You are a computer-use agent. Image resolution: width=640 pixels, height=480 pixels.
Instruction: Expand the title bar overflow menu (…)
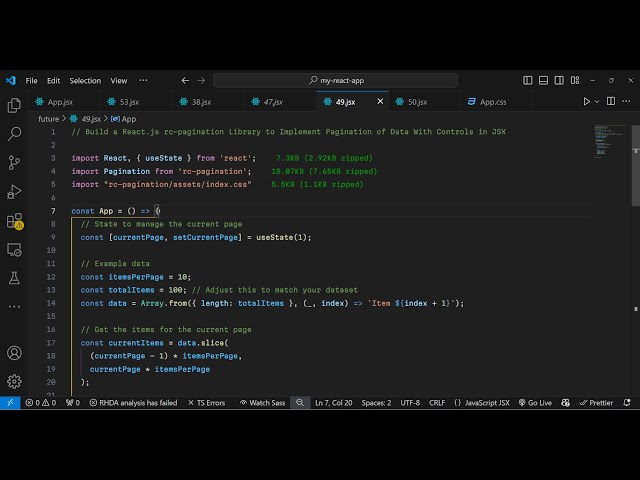coord(143,81)
